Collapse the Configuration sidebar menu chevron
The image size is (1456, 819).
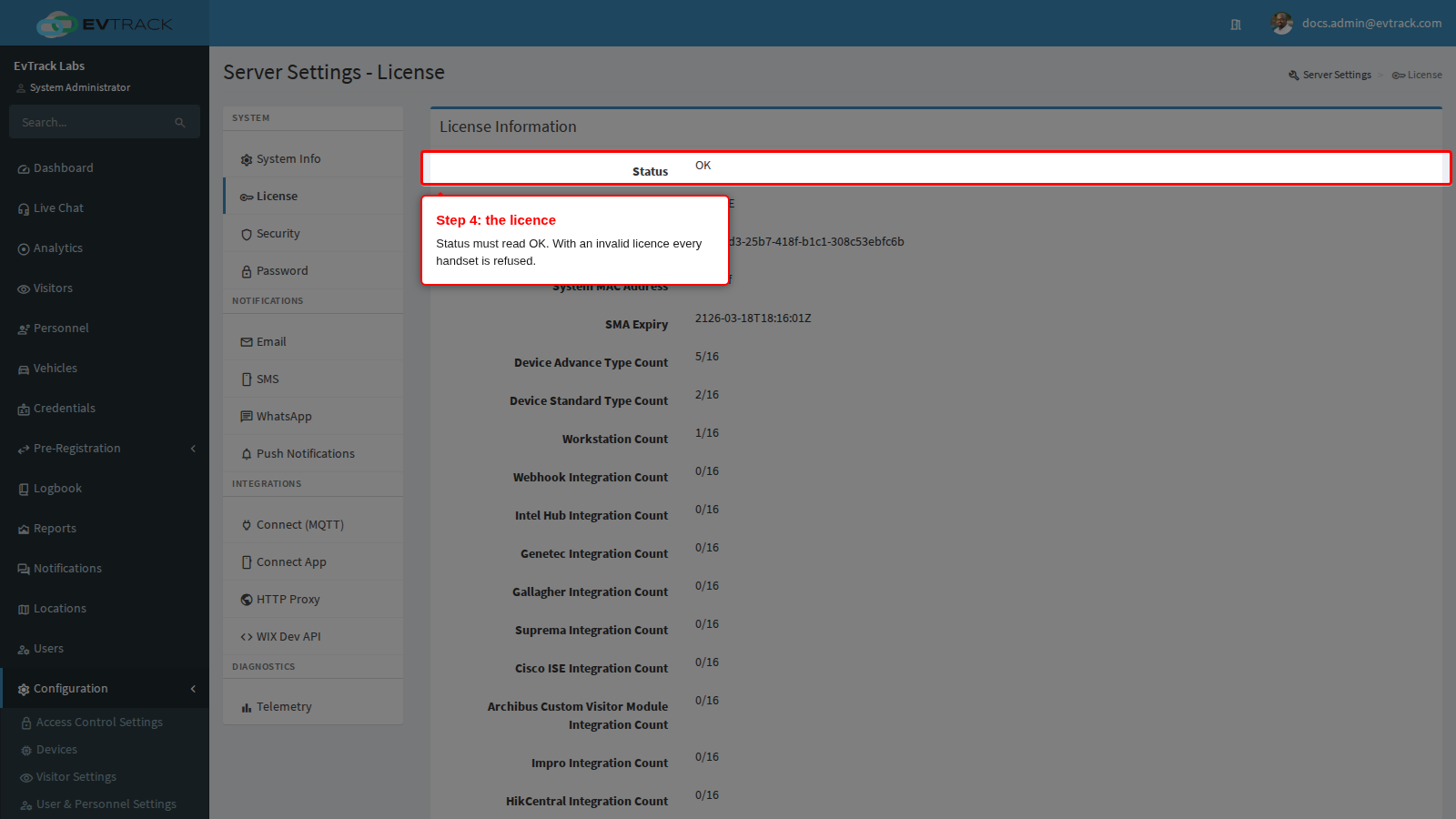tap(193, 689)
